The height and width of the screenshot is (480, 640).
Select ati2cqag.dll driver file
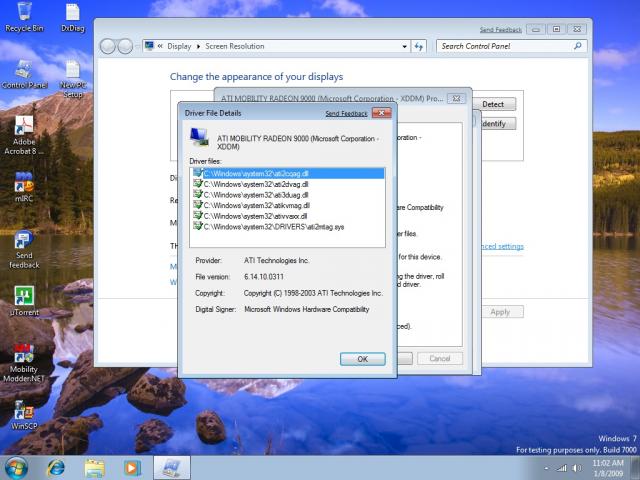[x=288, y=173]
